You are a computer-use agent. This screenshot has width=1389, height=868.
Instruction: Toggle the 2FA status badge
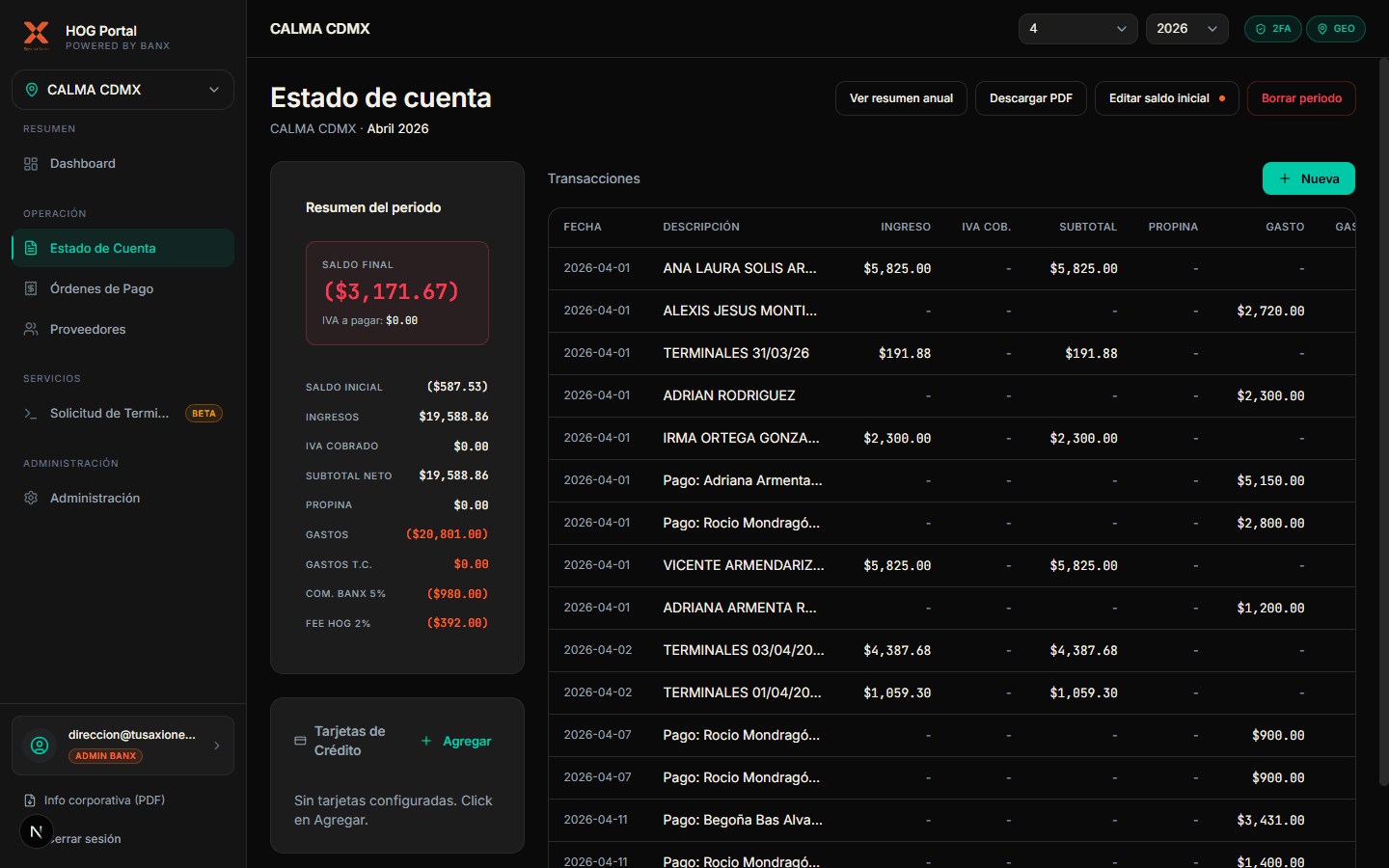coord(1272,29)
